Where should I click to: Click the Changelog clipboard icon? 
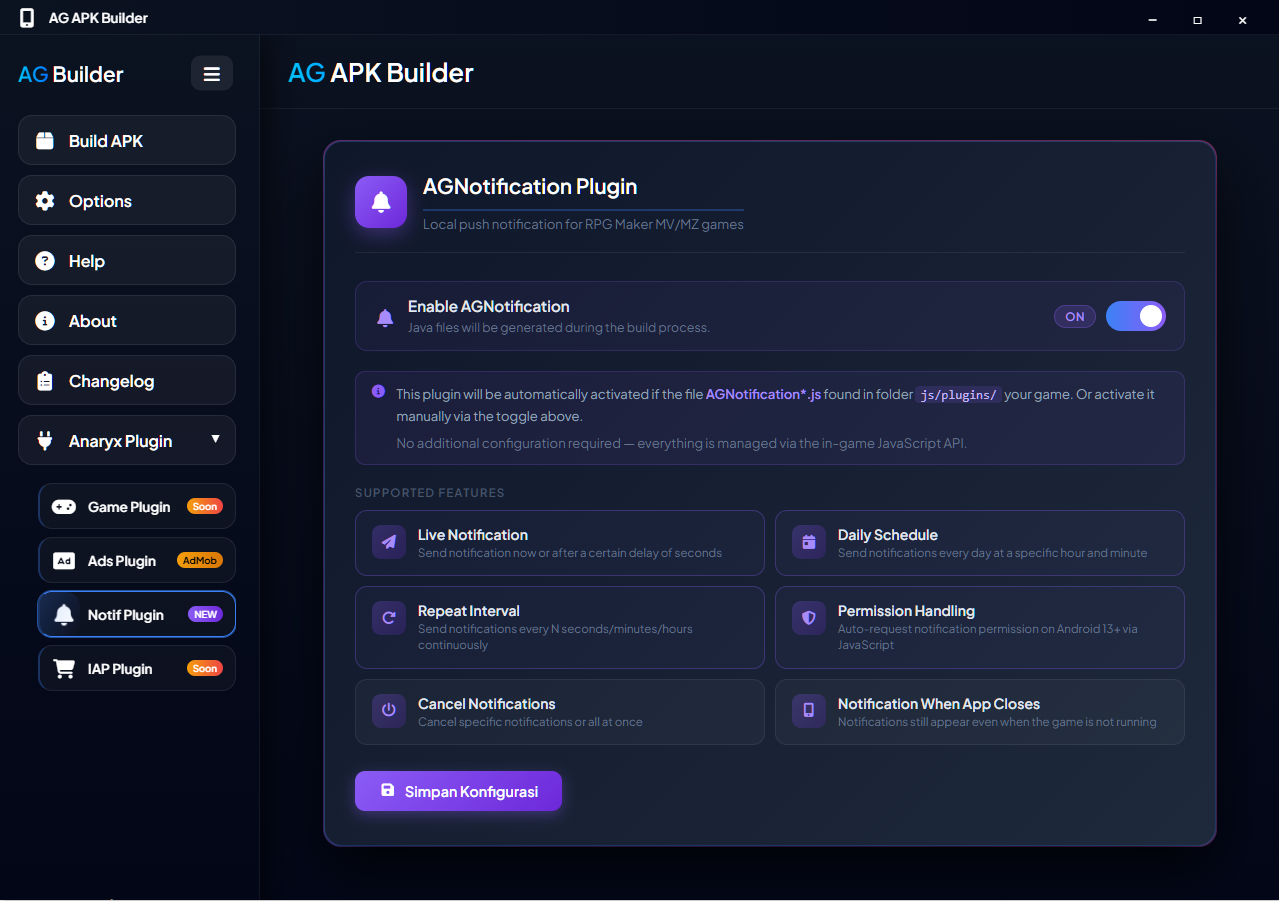tap(45, 381)
